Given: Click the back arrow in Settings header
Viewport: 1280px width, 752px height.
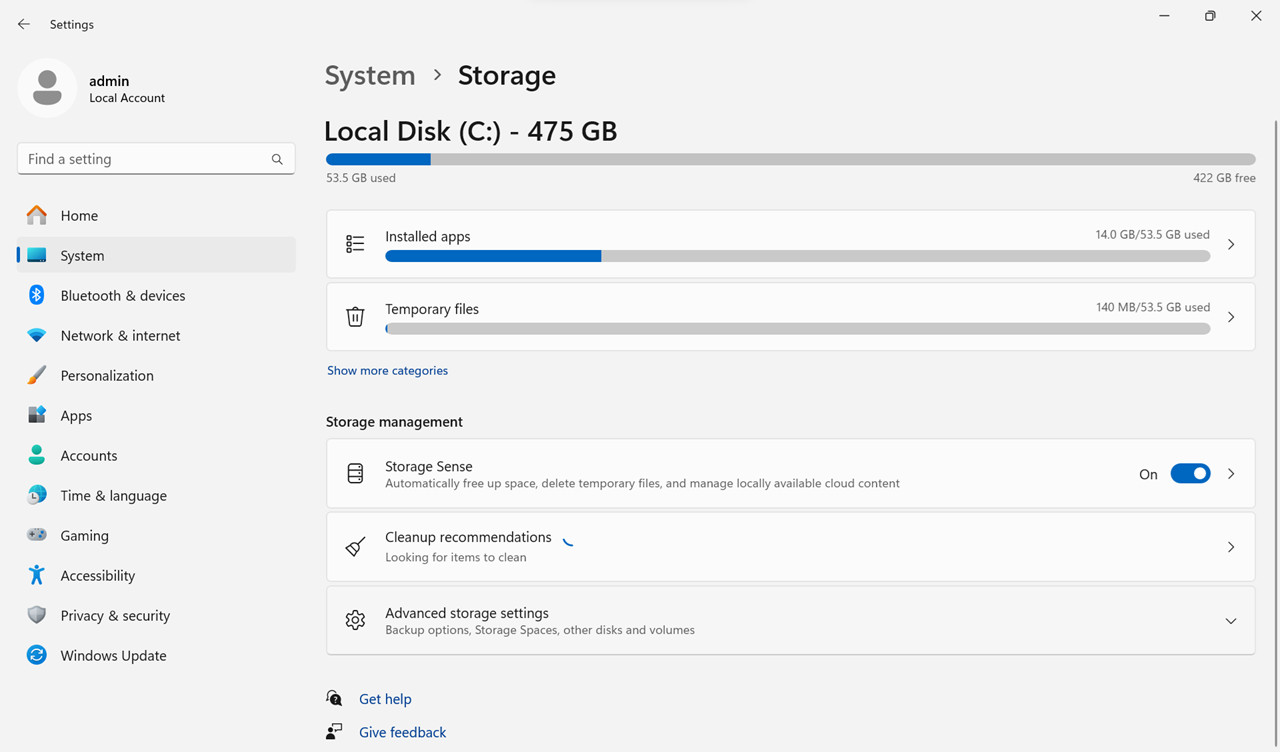Looking at the screenshot, I should pyautogui.click(x=24, y=24).
